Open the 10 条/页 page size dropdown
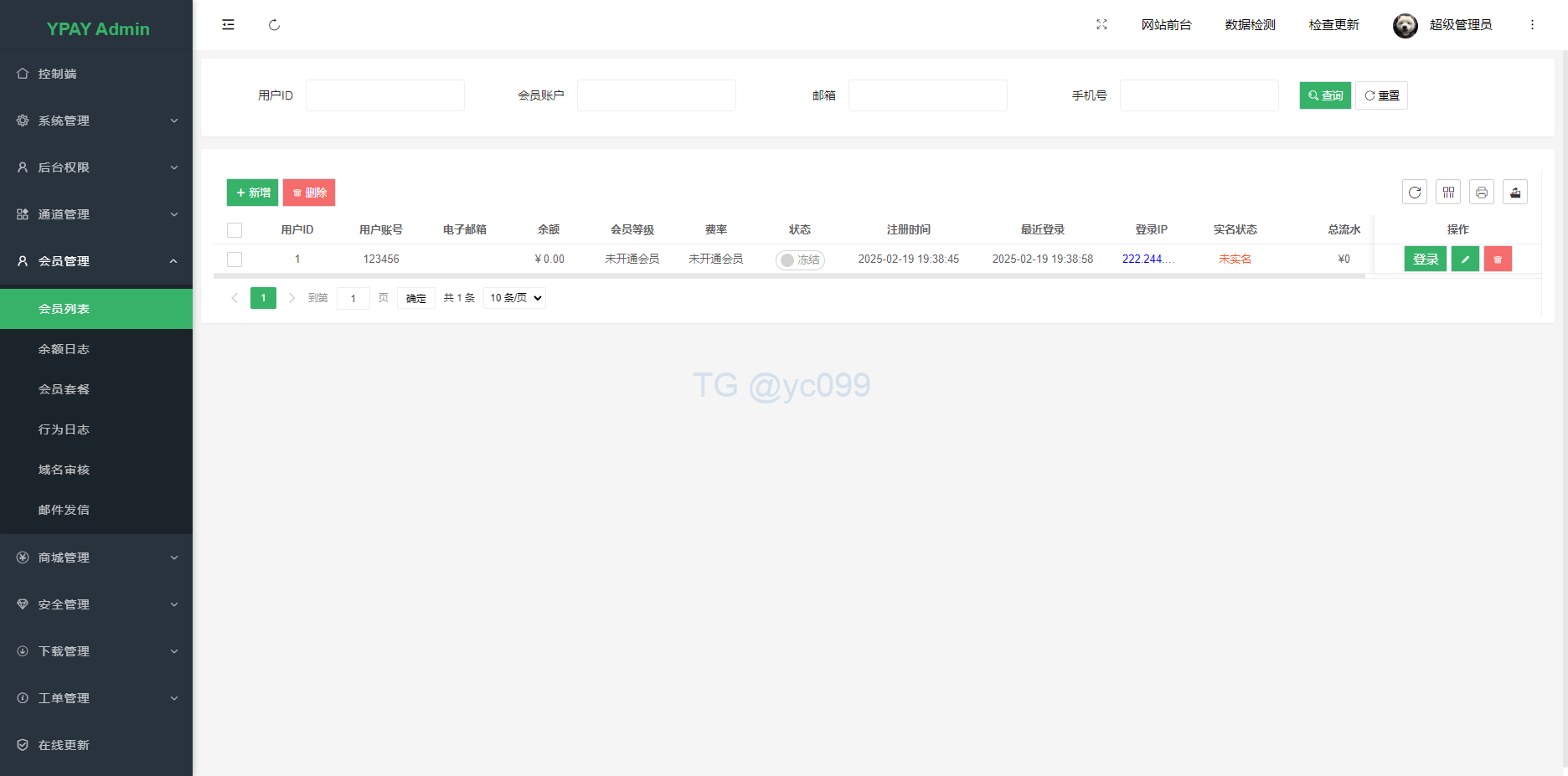 (513, 298)
